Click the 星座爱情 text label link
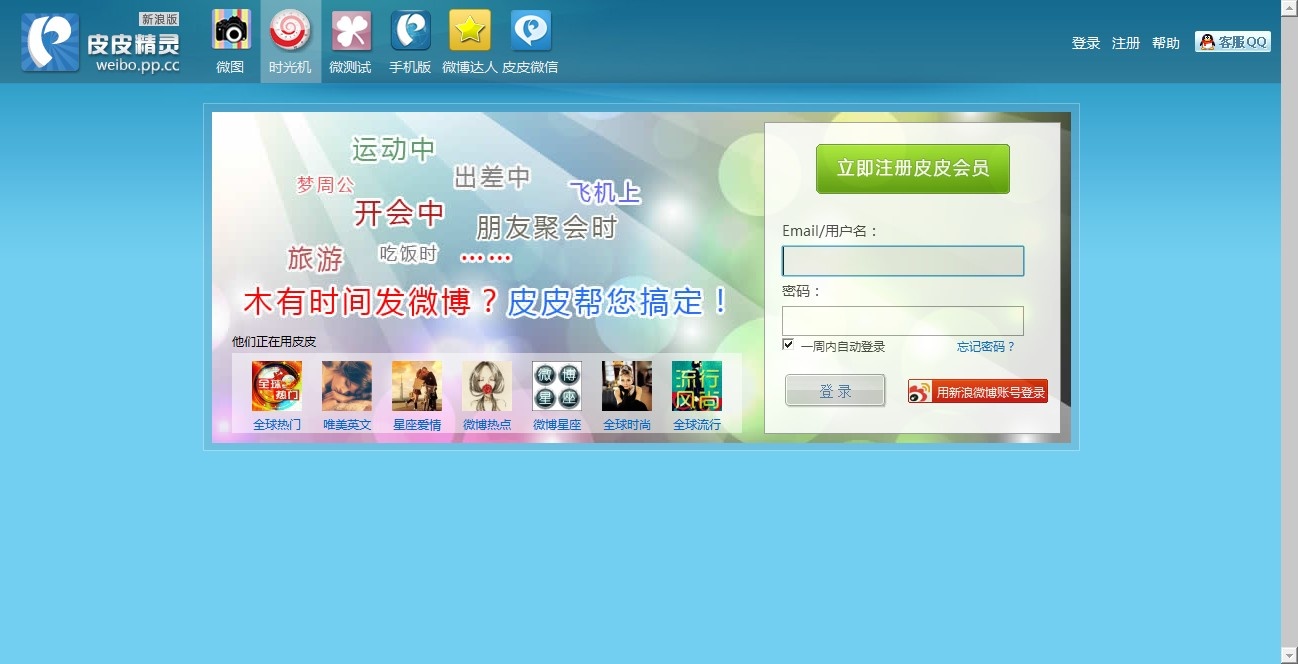 coord(417,425)
